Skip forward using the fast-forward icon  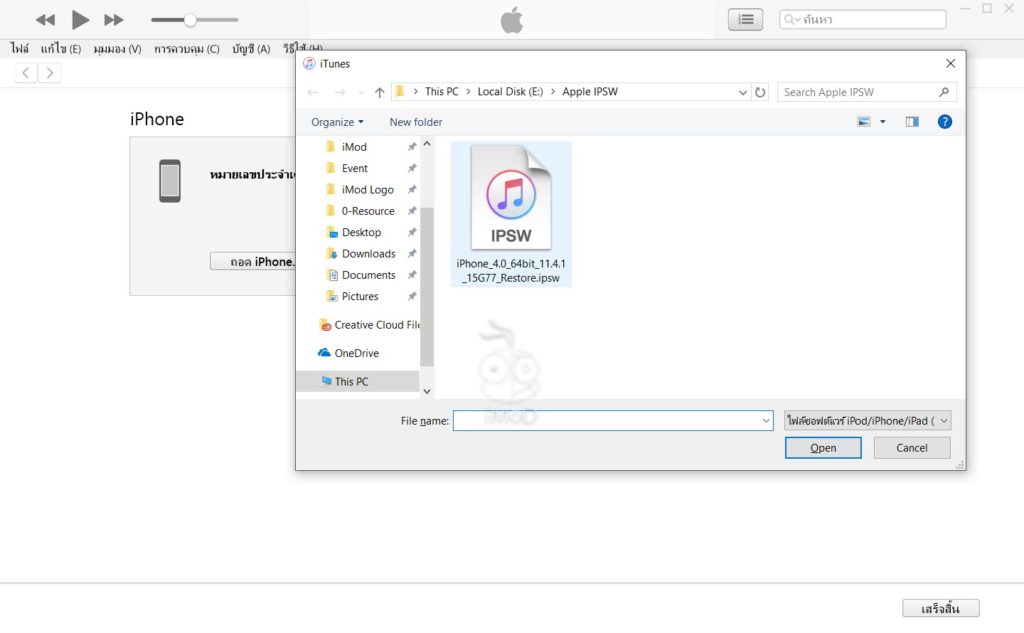(113, 18)
